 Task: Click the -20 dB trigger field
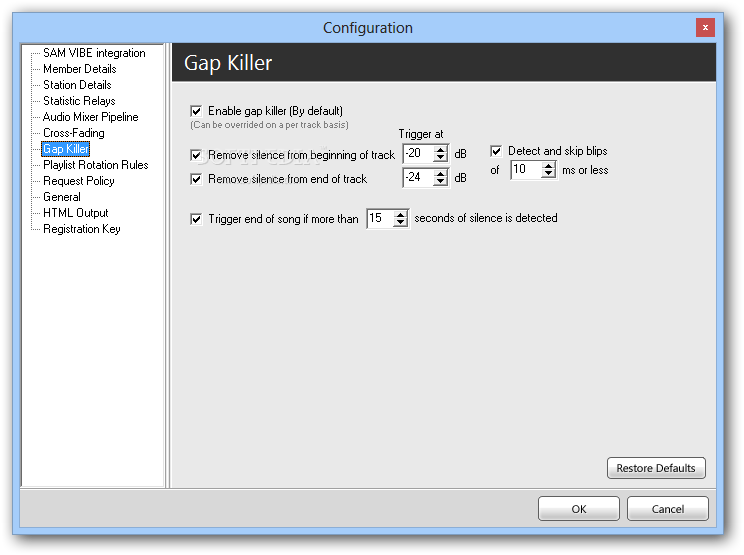(418, 154)
